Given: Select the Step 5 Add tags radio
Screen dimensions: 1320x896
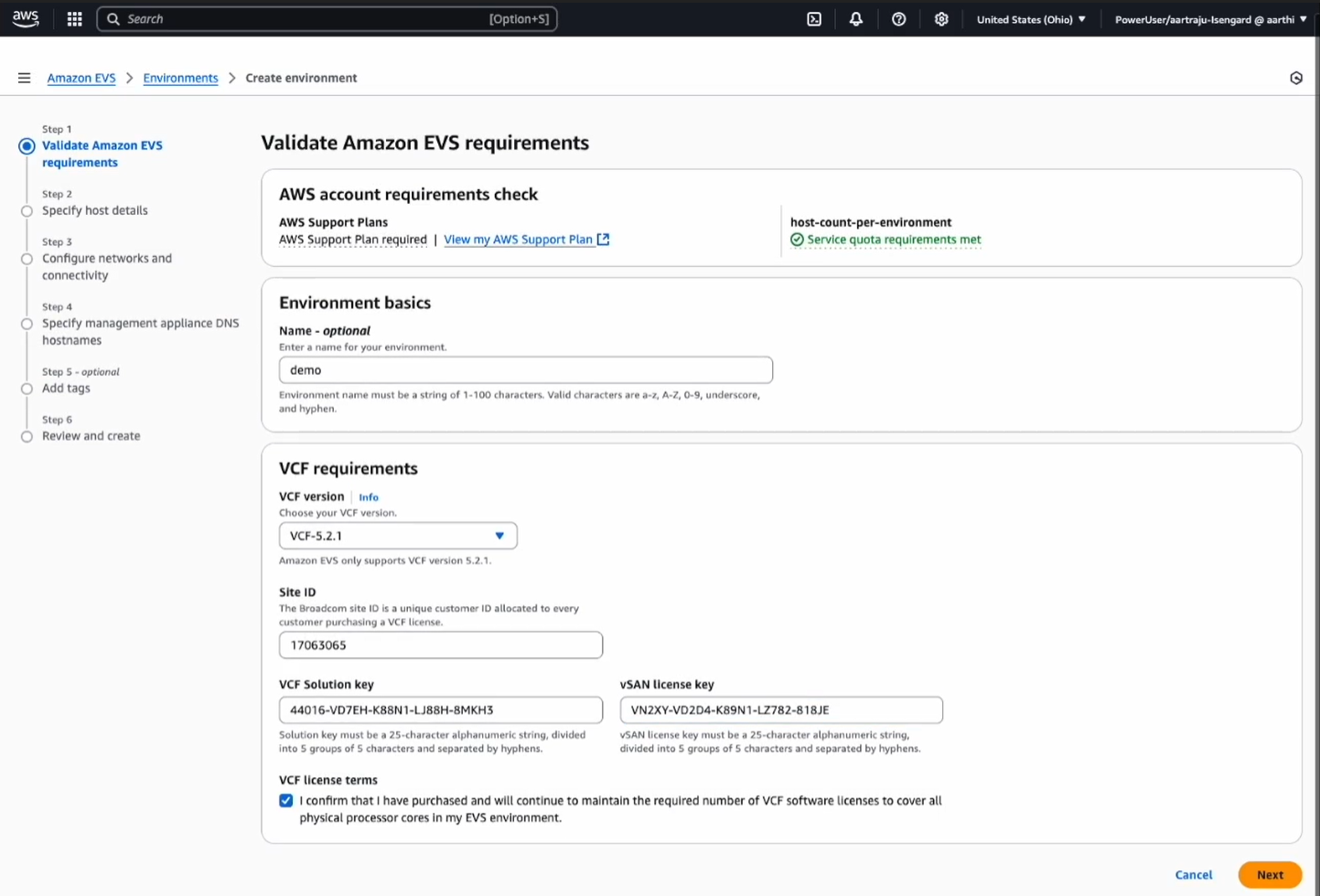Looking at the screenshot, I should pyautogui.click(x=27, y=389).
